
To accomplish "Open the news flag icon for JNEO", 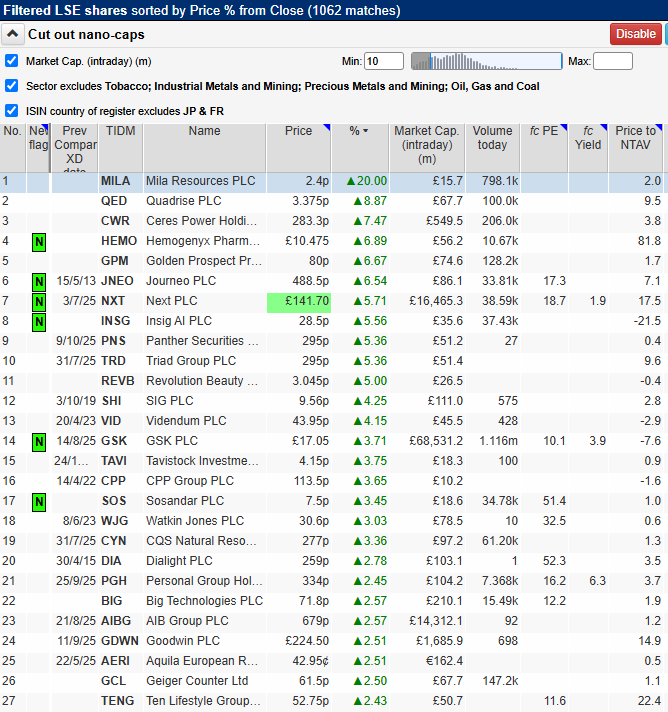I will [39, 282].
